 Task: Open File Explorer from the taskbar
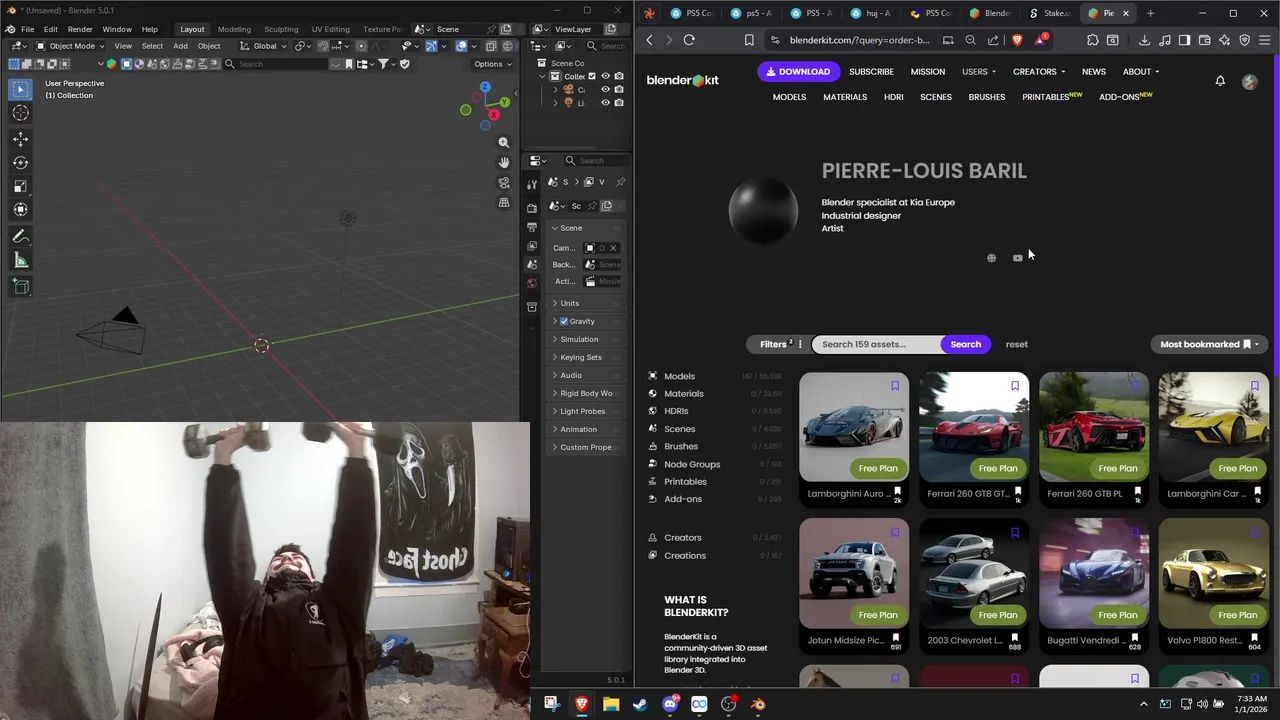point(611,704)
